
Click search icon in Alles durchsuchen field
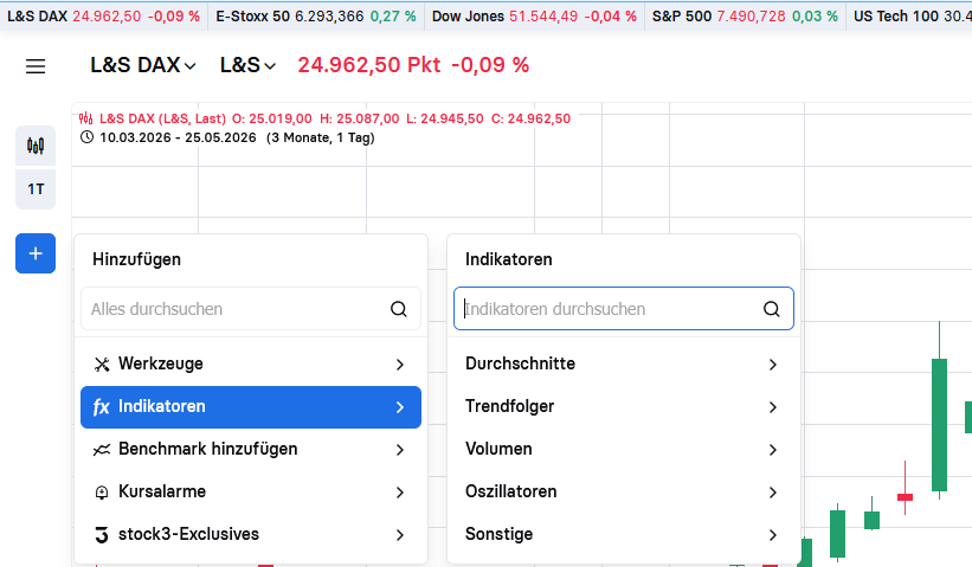[399, 309]
